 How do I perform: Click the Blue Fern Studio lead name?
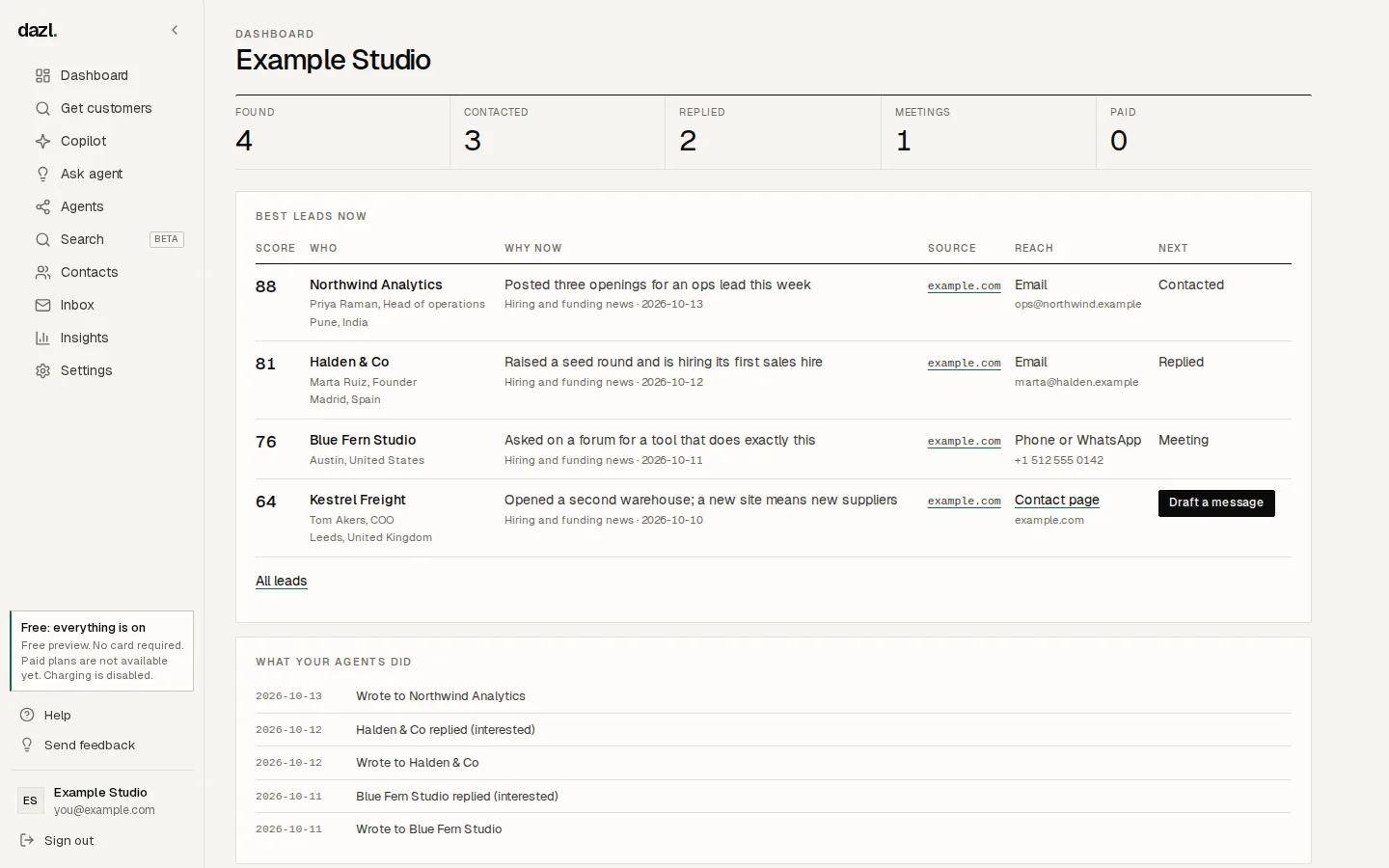coord(363,440)
